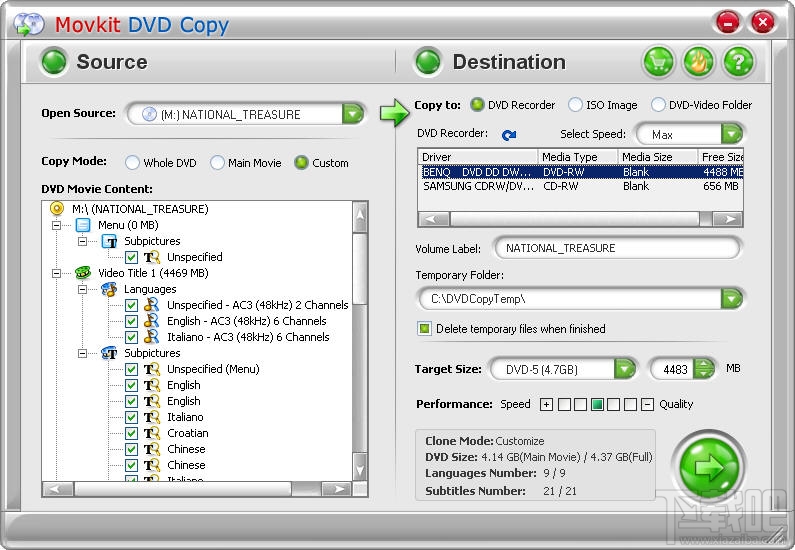The width and height of the screenshot is (795, 550).
Task: Open the Open Source drive dropdown
Action: click(x=353, y=114)
